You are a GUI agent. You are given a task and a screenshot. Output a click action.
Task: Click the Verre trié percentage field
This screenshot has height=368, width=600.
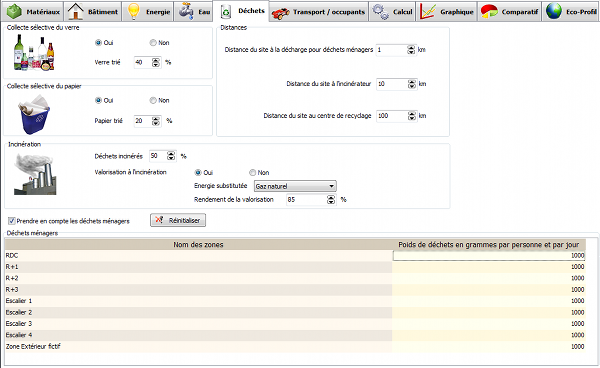(x=143, y=62)
